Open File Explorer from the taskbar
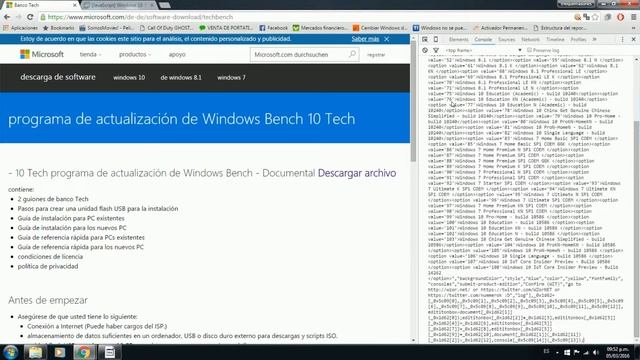640x360 pixels. pyautogui.click(x=36, y=352)
